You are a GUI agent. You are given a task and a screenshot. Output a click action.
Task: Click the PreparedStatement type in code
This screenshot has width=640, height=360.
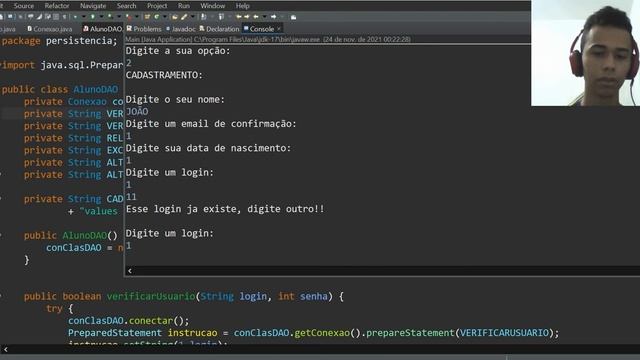coord(115,333)
